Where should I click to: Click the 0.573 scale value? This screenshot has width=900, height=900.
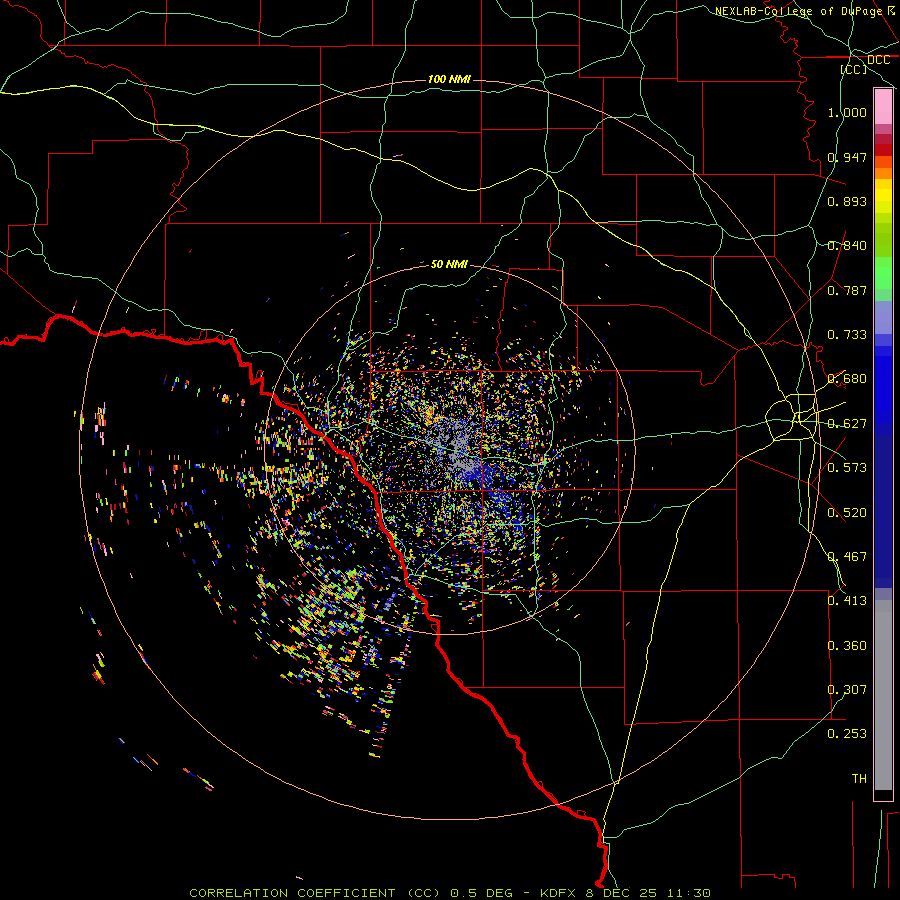tap(847, 468)
